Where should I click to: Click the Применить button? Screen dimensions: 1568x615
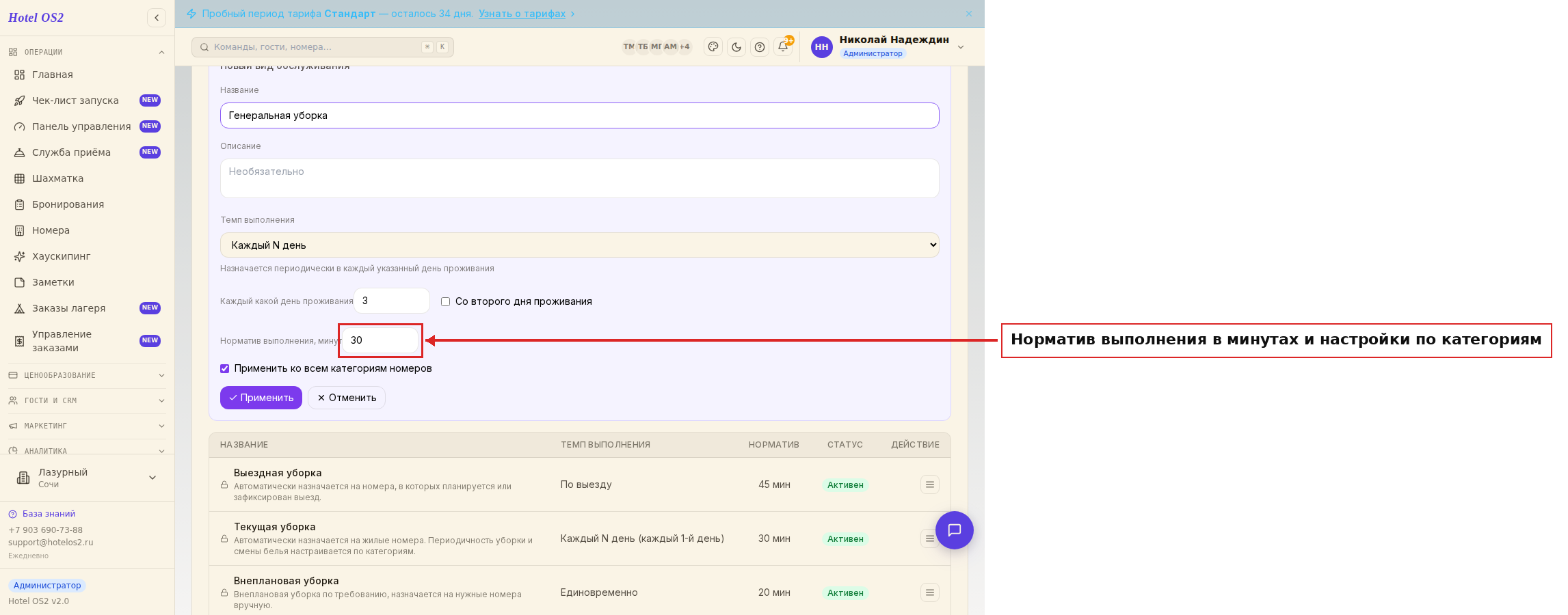[x=261, y=398]
